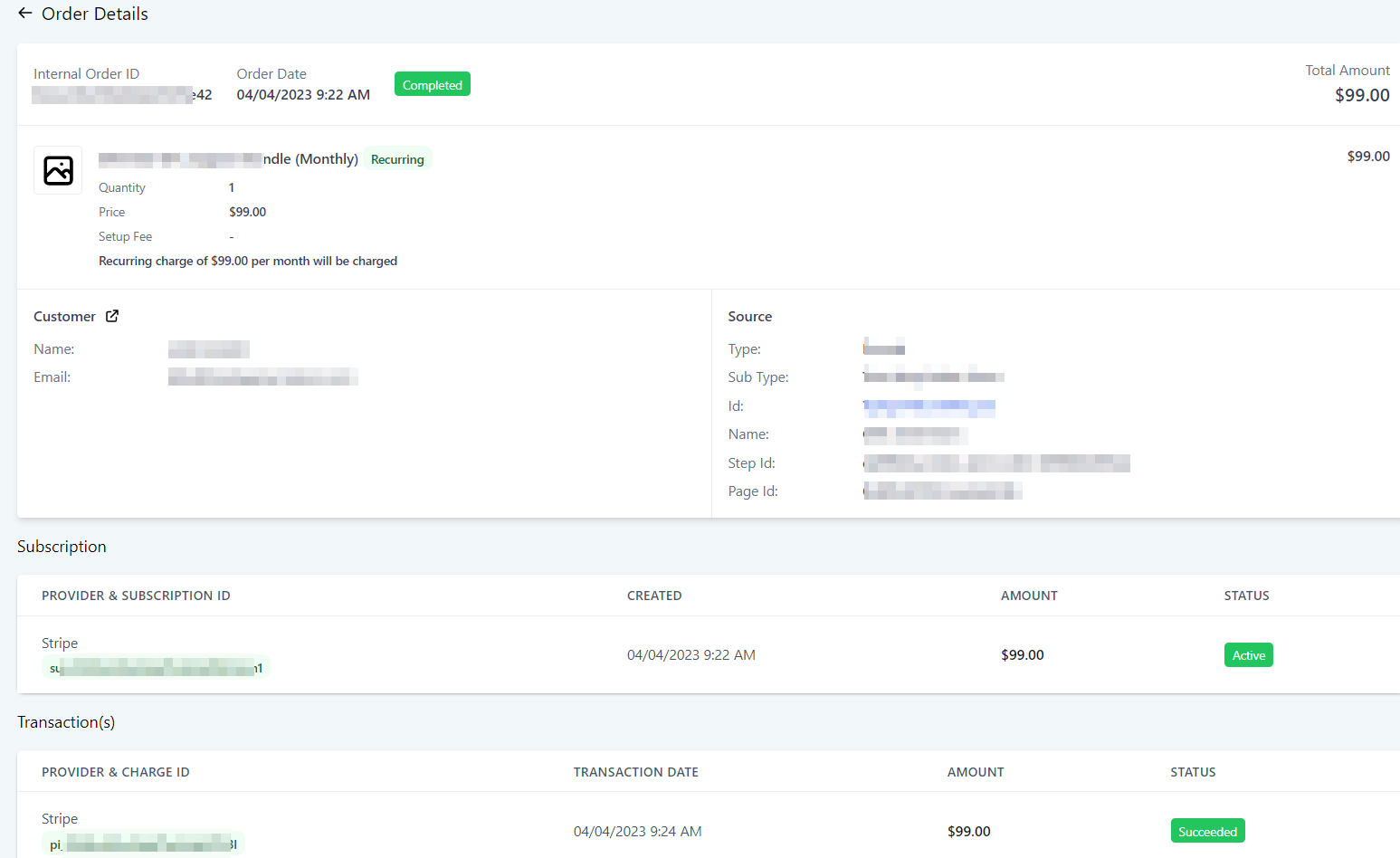Click the Provider & Charge ID column header
The image size is (1400, 858).
click(115, 772)
